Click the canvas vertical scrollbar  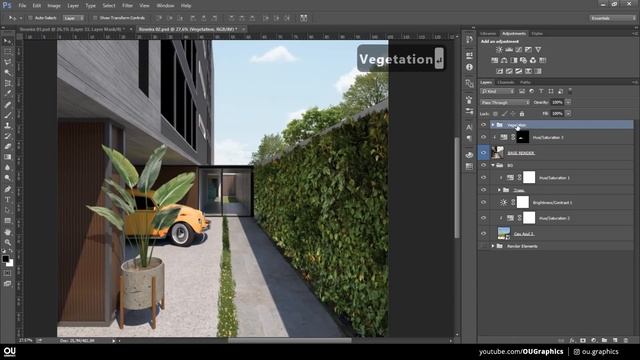457,188
